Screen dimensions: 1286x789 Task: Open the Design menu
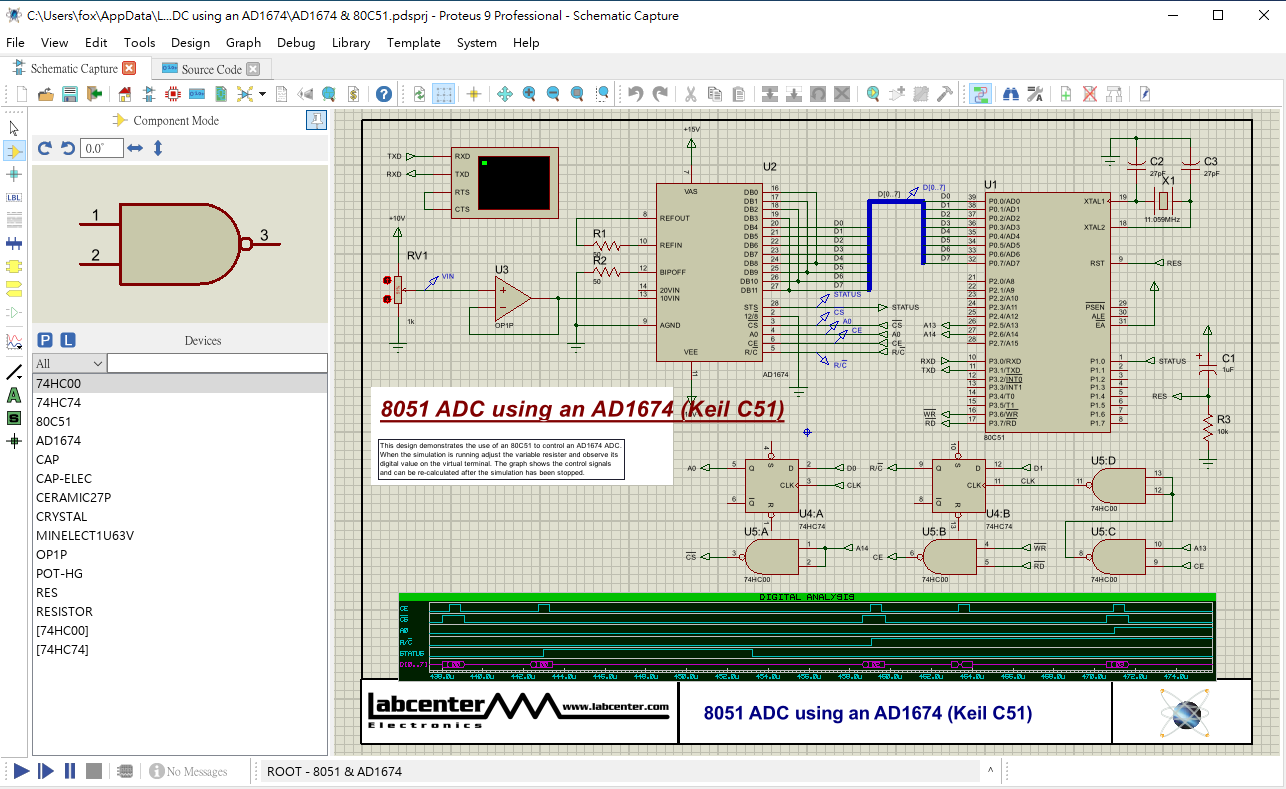[190, 43]
